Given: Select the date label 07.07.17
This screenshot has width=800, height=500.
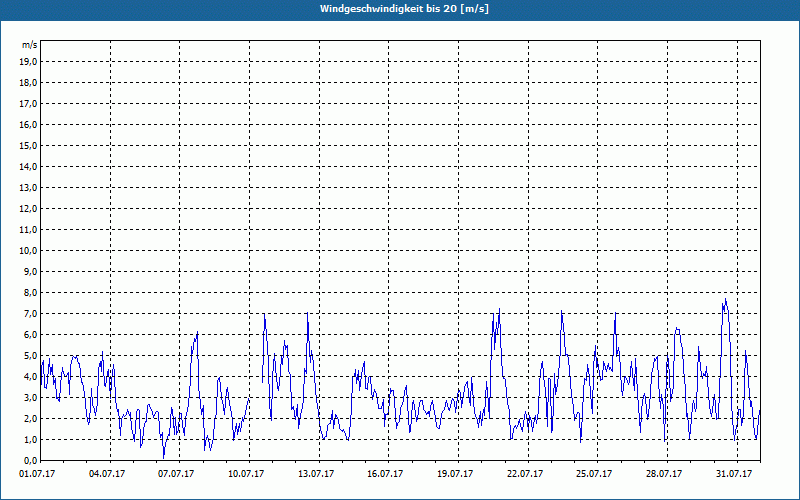Looking at the screenshot, I should click(x=176, y=474).
